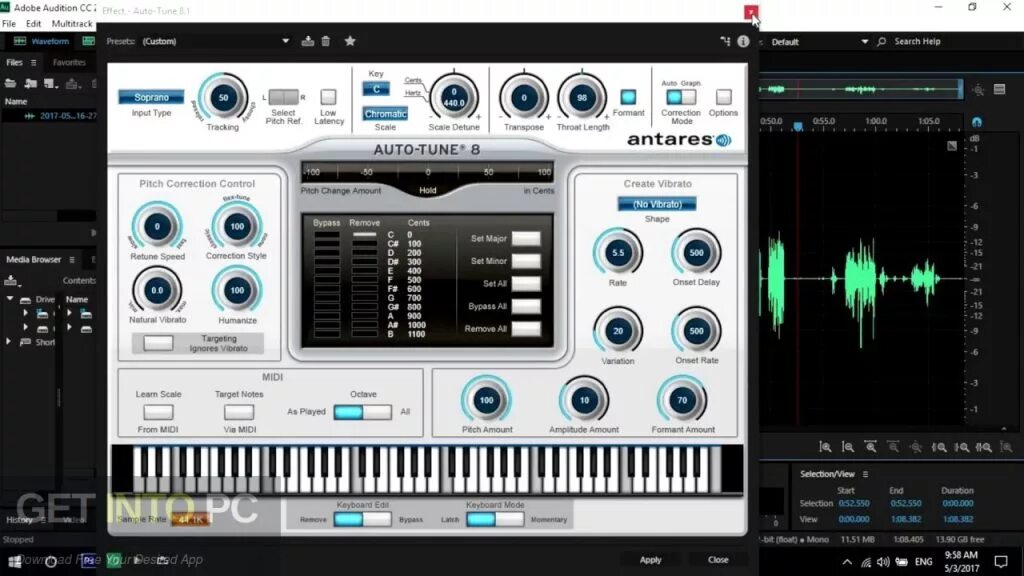Click the Keyboard Edit slider
This screenshot has height=576, width=1024.
[362, 519]
